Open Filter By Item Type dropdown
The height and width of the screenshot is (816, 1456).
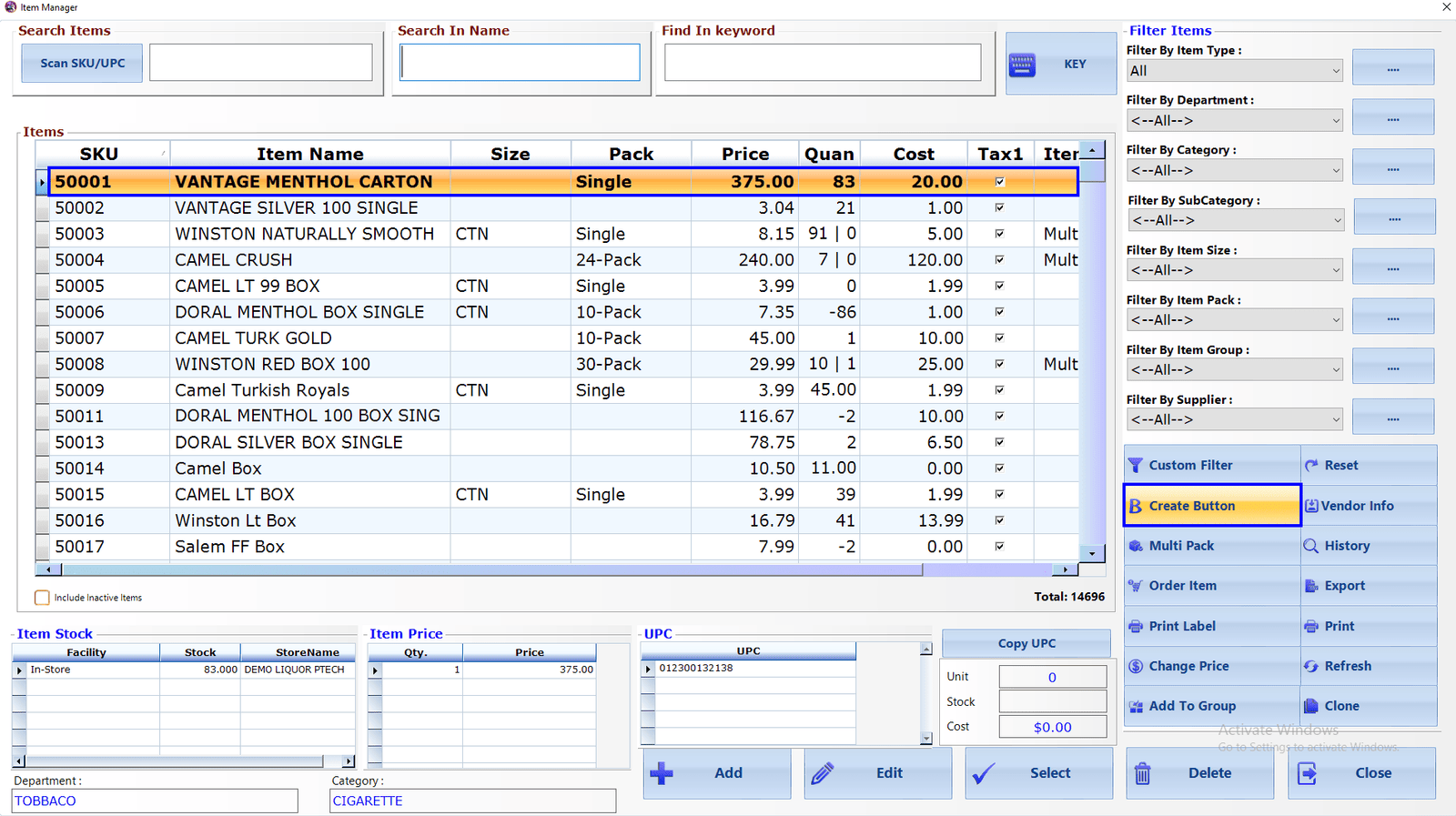tap(1234, 71)
